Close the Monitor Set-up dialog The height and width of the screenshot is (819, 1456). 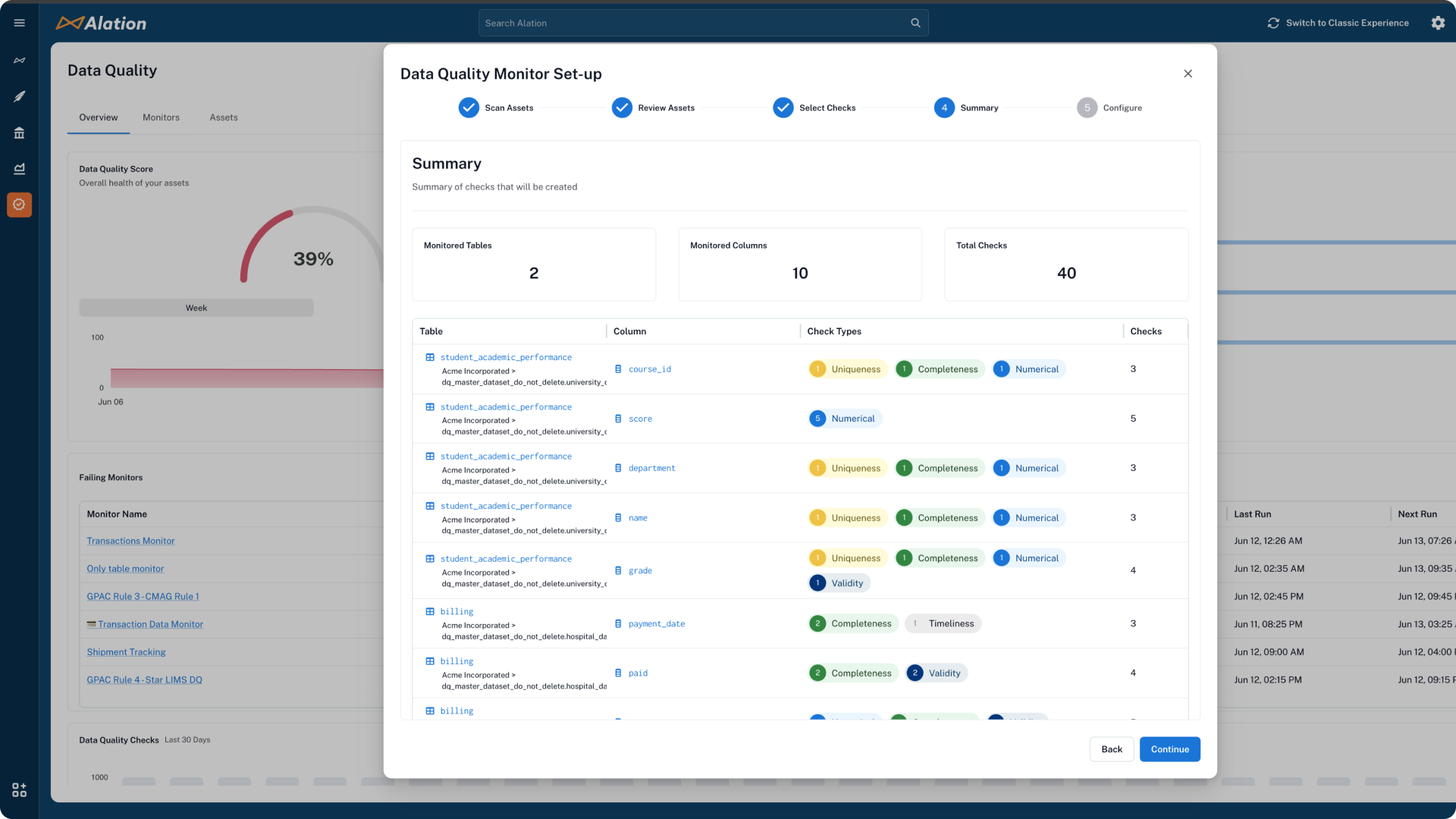[x=1188, y=74]
